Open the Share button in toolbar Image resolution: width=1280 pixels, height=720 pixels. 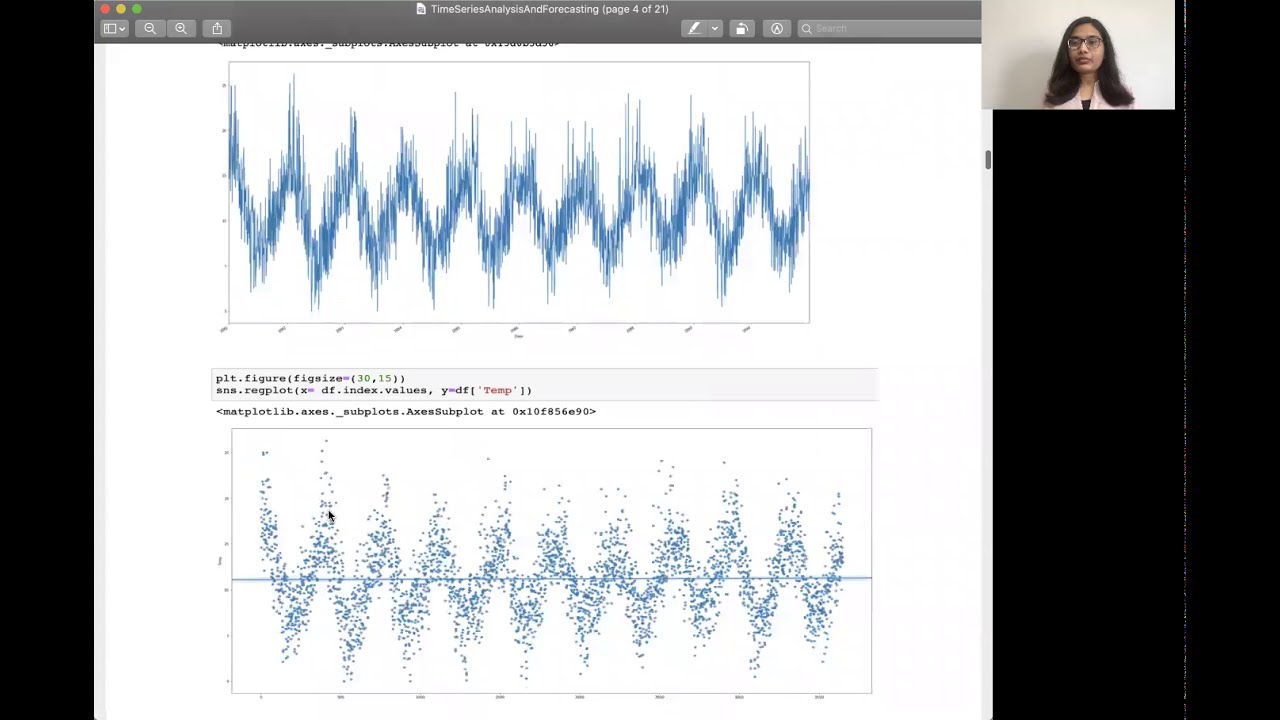click(217, 28)
